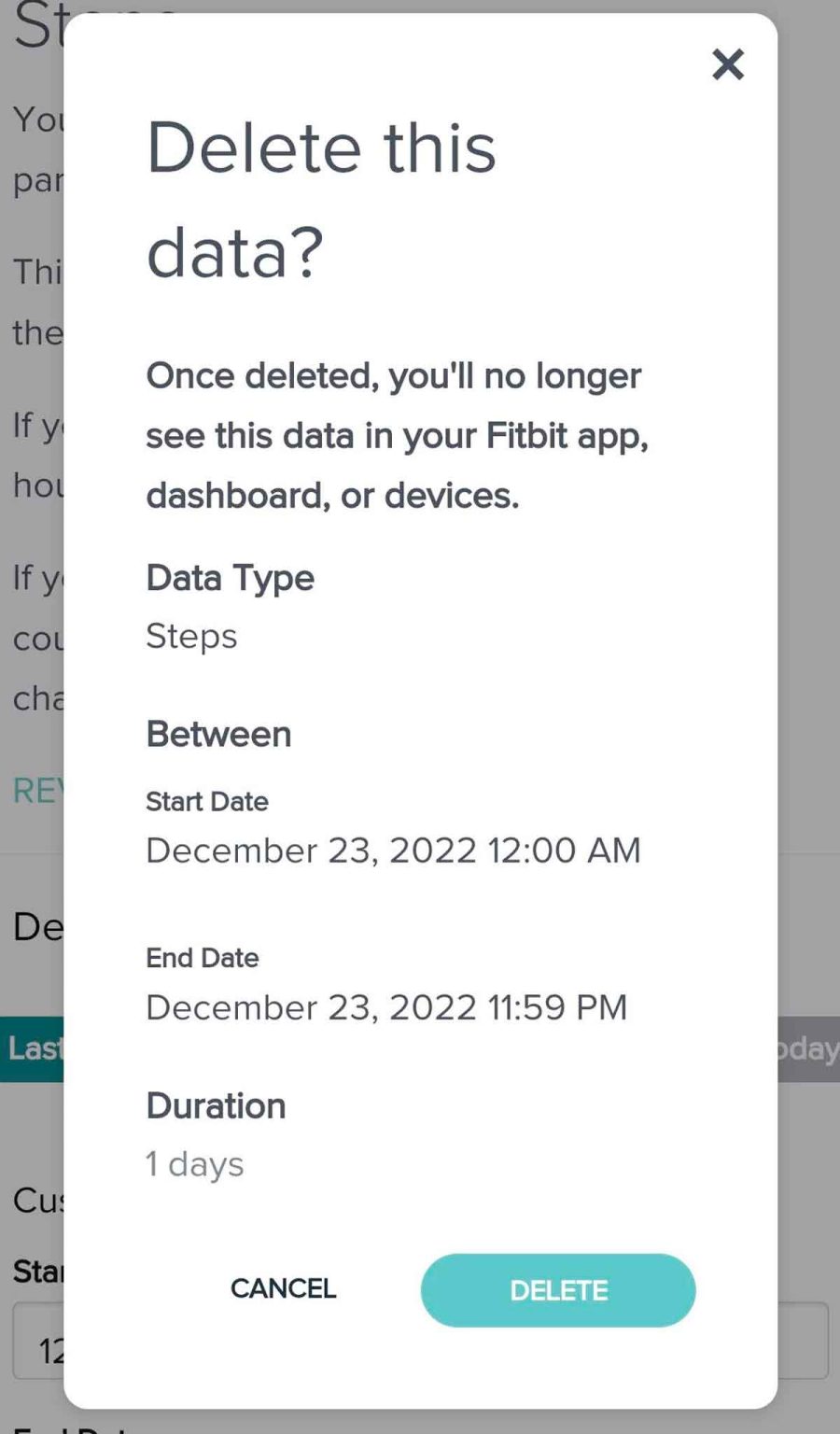Click the Data Type section heading
Viewport: 840px width, 1434px height.
(x=230, y=578)
